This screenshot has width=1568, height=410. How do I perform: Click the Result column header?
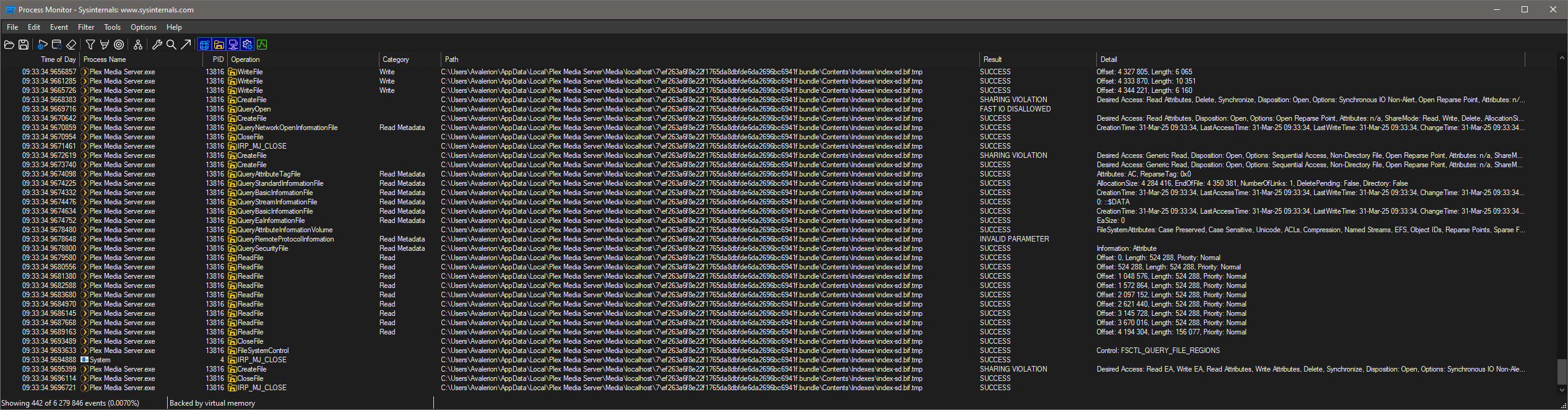click(1037, 59)
